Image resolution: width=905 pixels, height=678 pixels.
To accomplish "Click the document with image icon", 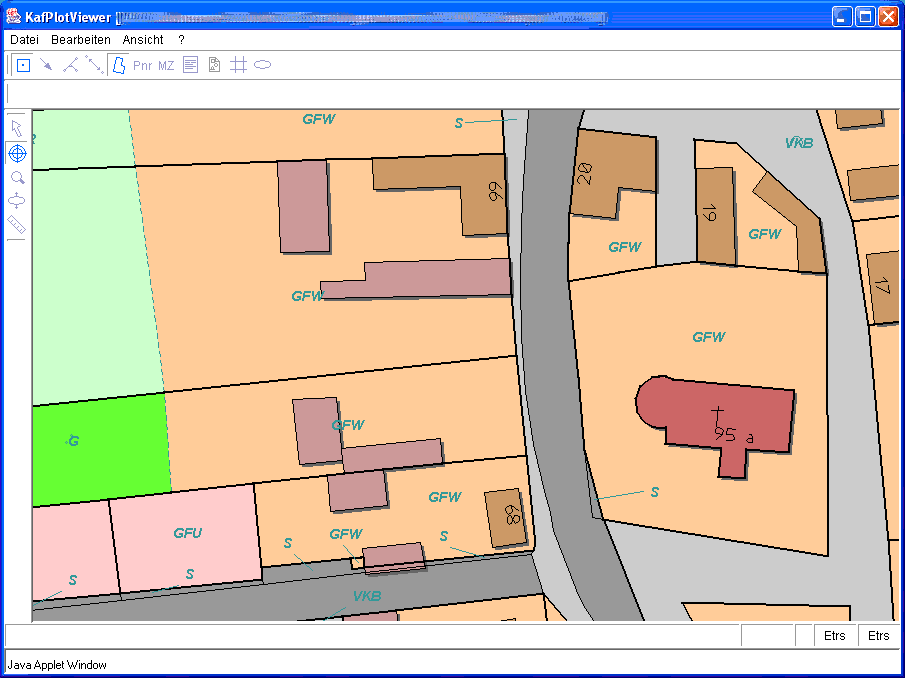I will point(214,65).
